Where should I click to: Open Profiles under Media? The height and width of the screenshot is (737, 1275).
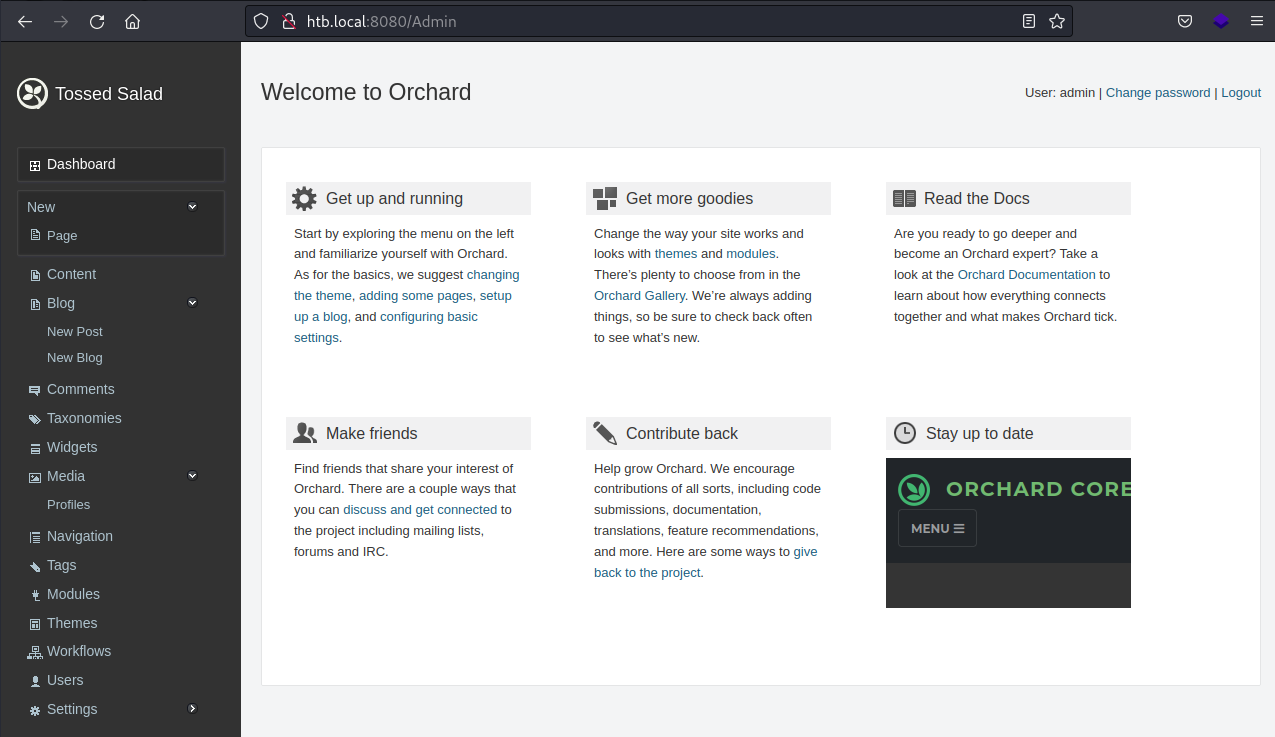point(68,505)
